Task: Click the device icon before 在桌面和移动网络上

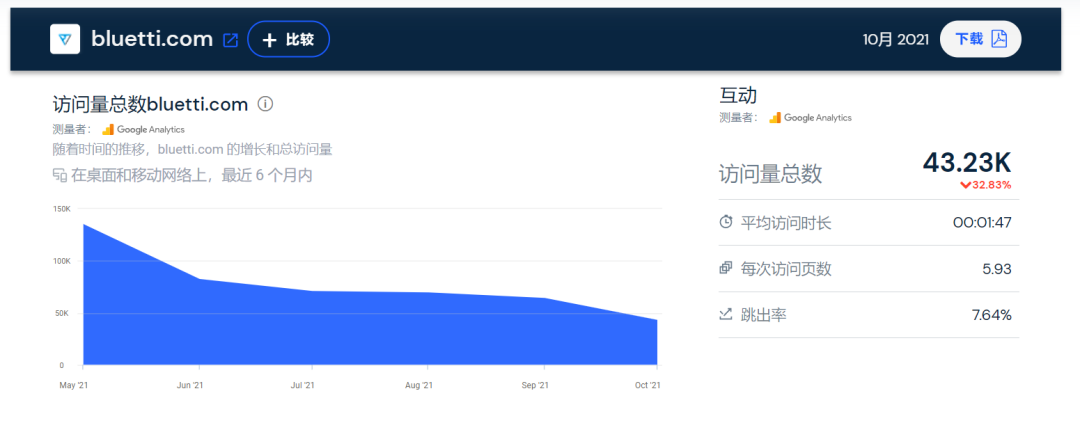Action: pos(59,175)
